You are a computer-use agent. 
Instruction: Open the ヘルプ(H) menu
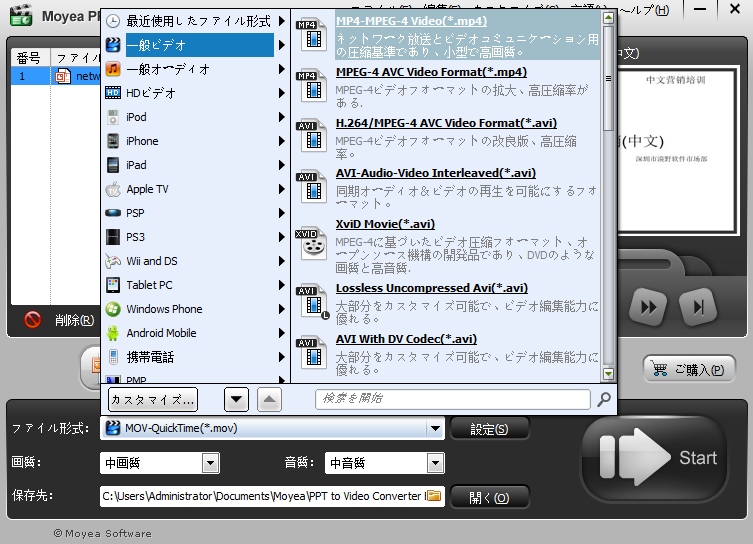[644, 10]
